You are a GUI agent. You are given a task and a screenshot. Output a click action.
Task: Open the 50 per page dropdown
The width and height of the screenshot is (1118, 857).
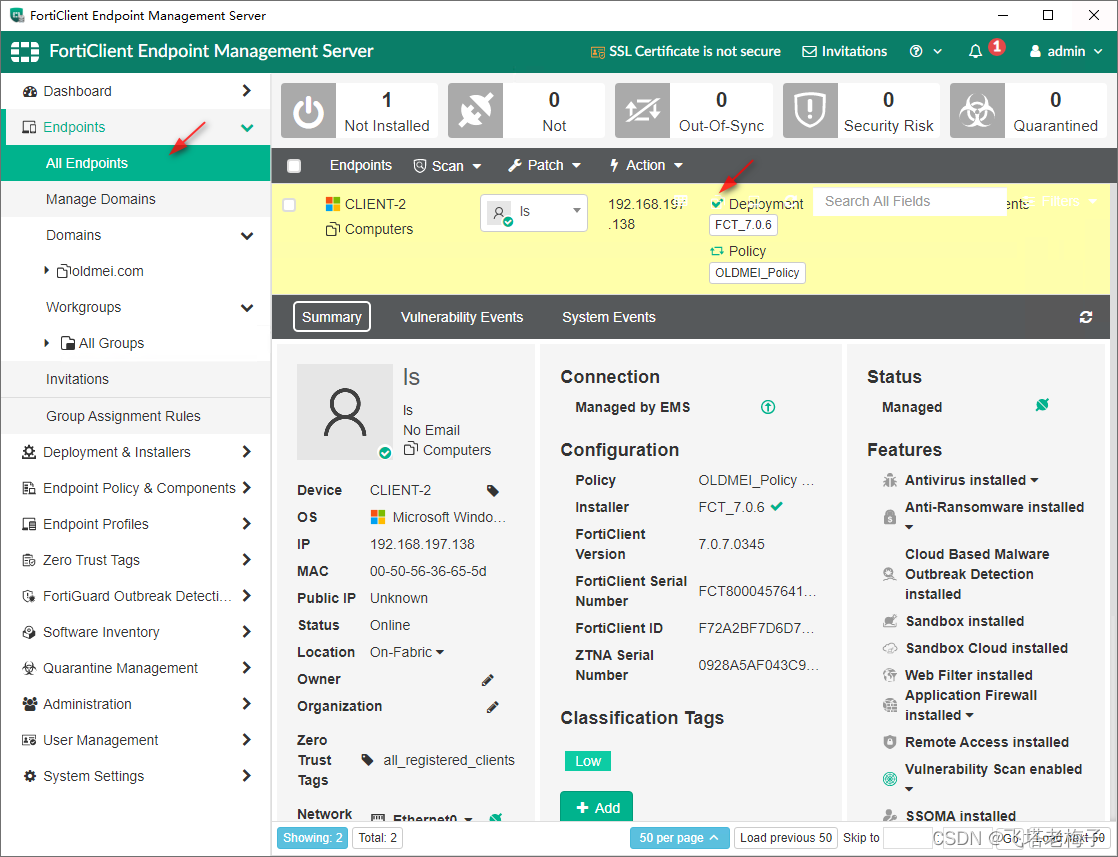point(679,838)
